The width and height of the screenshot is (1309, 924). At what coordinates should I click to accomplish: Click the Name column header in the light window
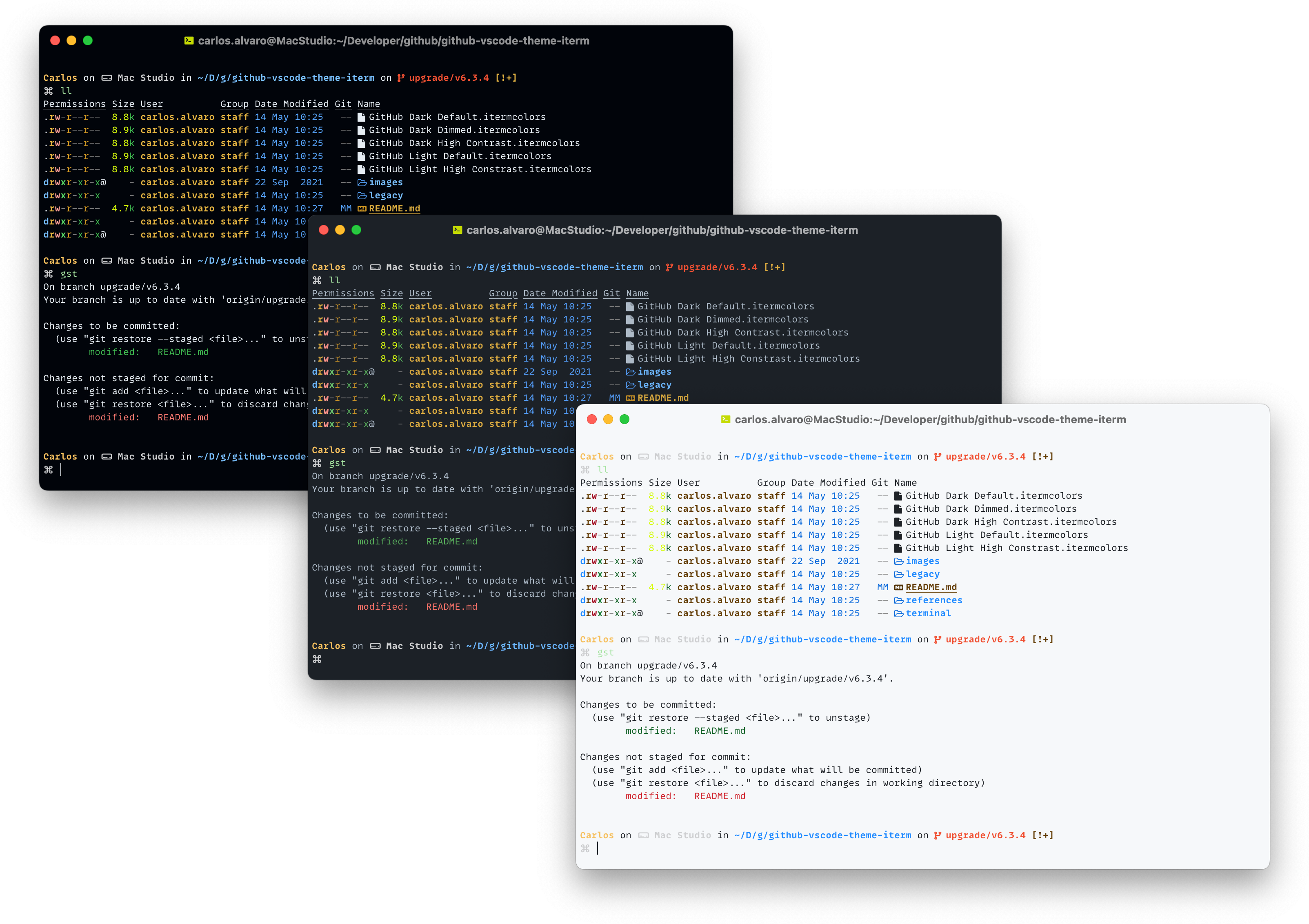pyautogui.click(x=905, y=483)
